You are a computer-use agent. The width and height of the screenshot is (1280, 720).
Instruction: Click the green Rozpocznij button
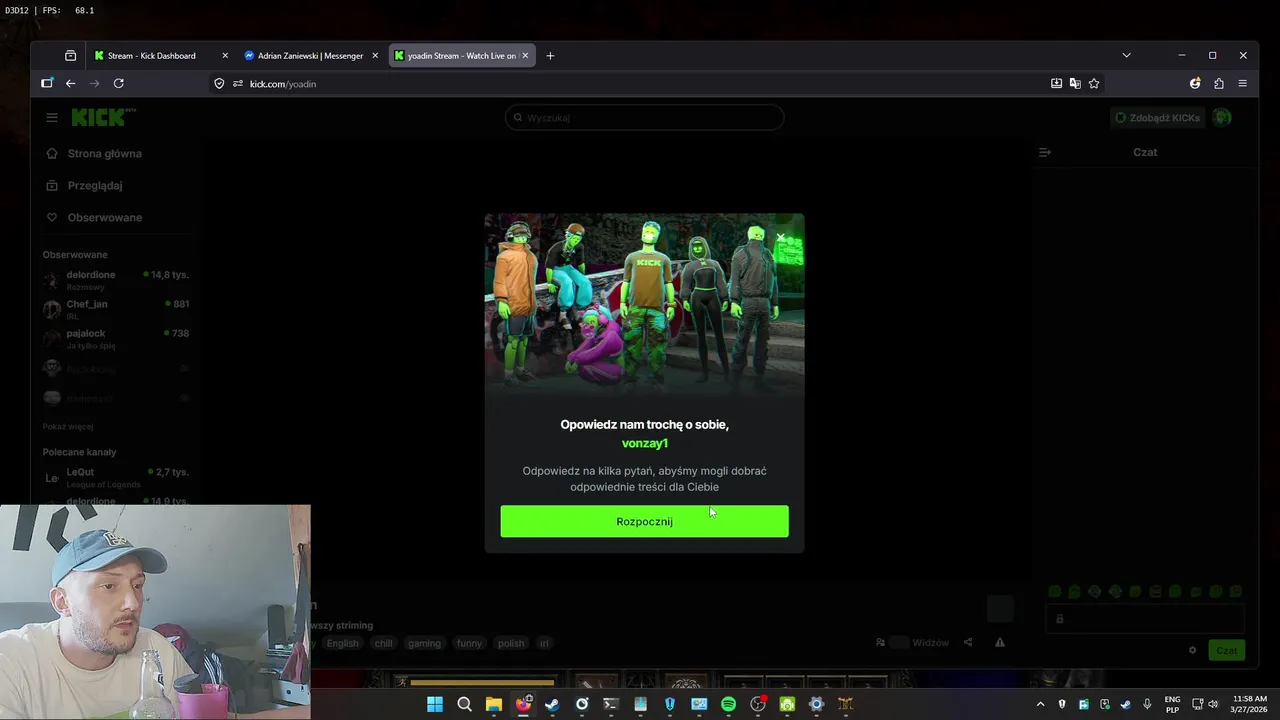(x=644, y=521)
